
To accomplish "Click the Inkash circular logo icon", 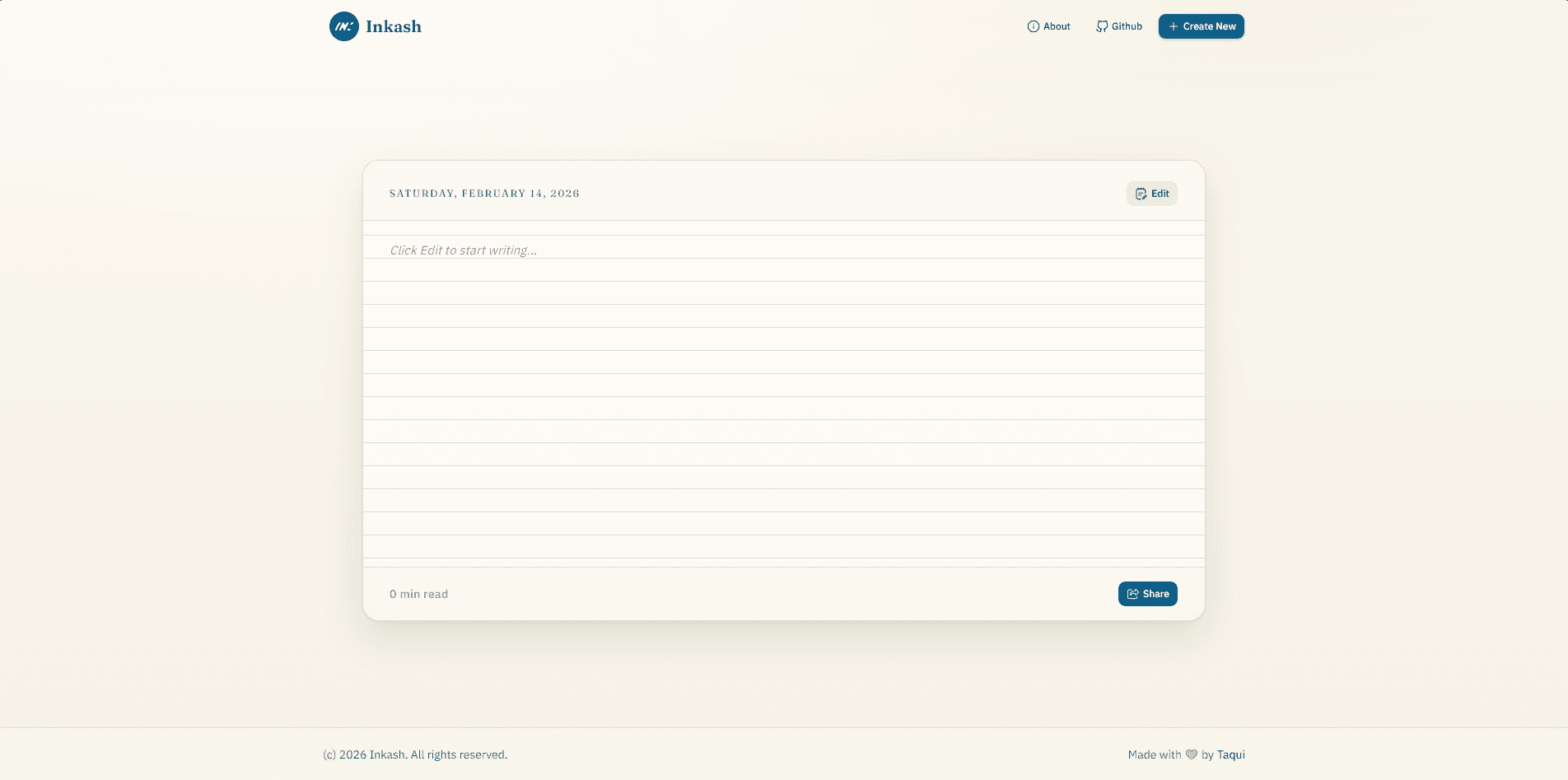I will [x=343, y=26].
